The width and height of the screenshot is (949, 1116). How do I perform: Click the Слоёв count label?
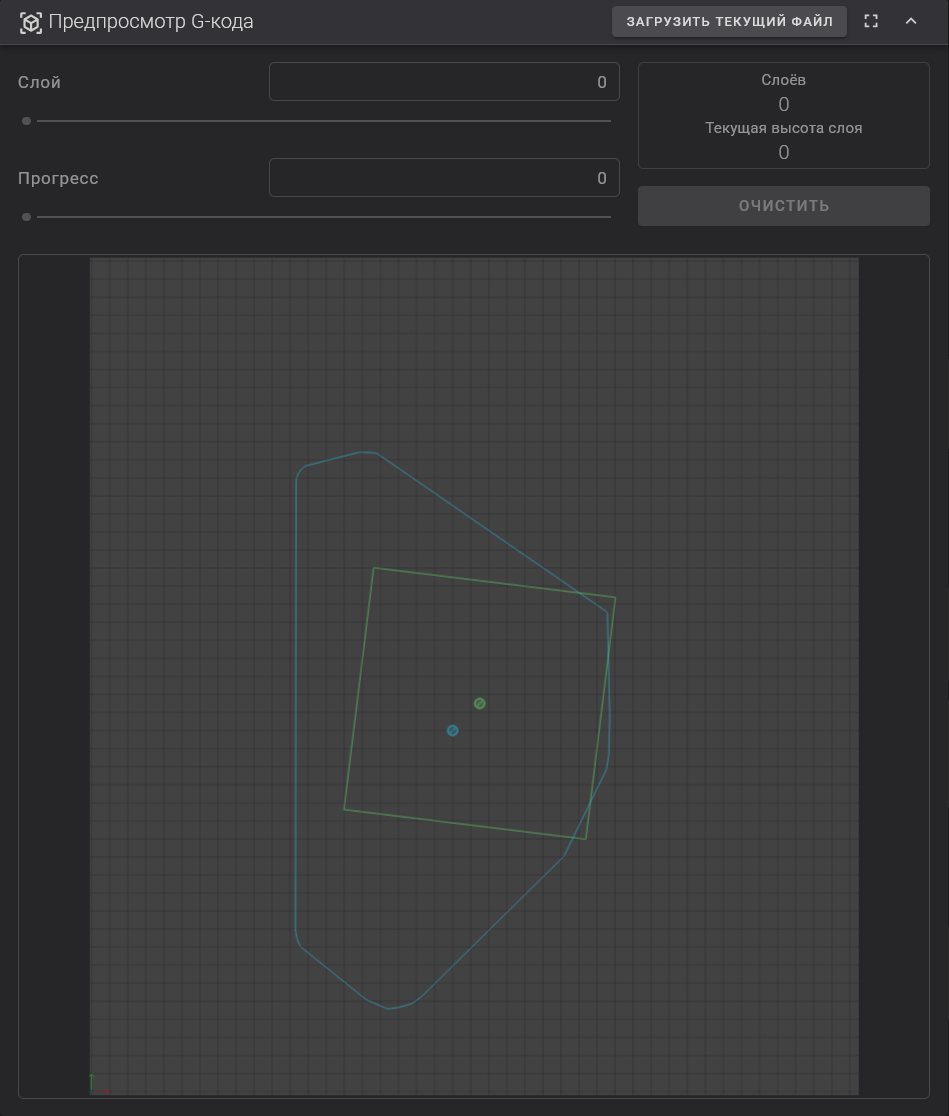coord(783,80)
